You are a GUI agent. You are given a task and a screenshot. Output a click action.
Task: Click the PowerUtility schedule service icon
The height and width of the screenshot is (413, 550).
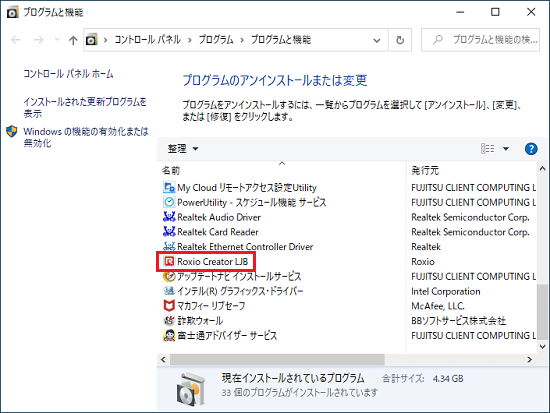pos(169,202)
